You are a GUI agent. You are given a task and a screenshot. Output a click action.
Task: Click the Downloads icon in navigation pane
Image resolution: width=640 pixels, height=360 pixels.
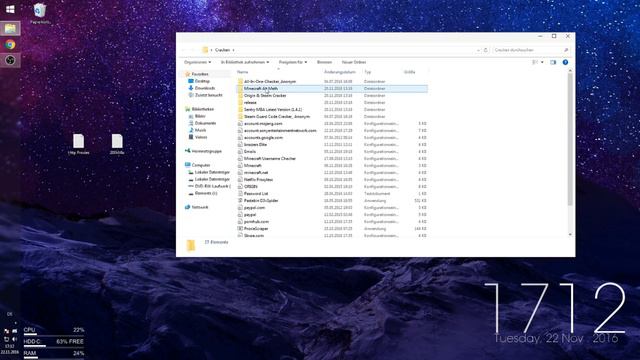pyautogui.click(x=191, y=88)
